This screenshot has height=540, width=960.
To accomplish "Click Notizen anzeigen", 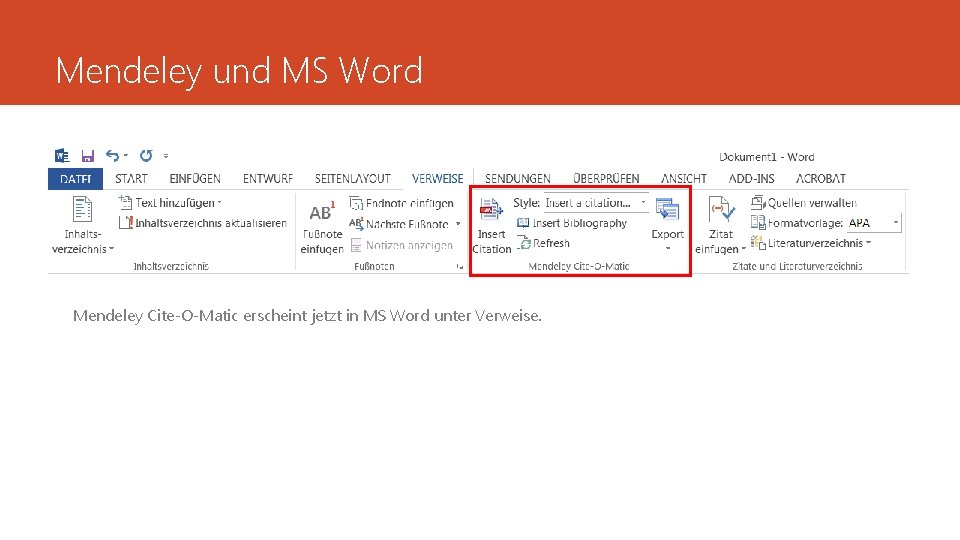I will point(402,246).
